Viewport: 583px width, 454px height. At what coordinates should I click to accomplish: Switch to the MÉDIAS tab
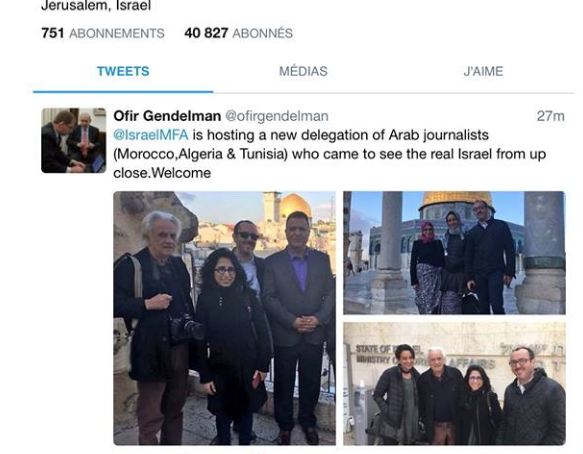click(x=303, y=71)
